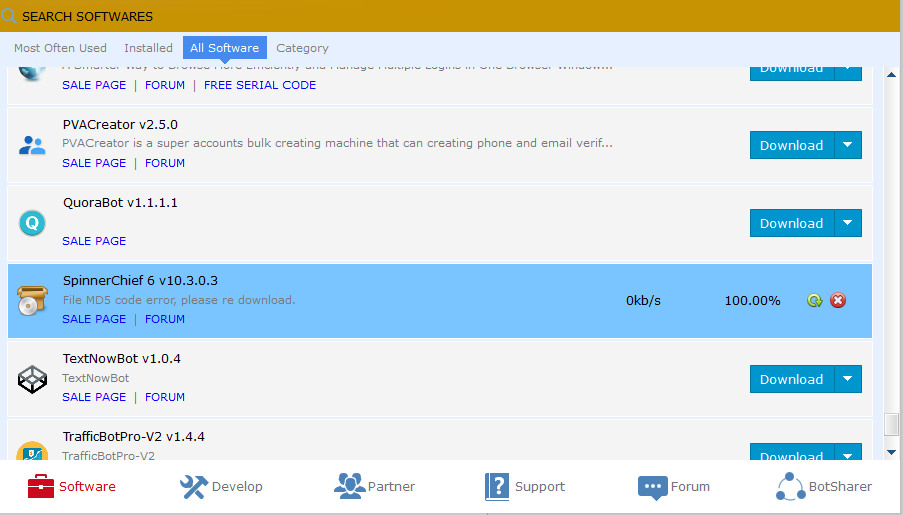Expand the TextNowBot download options arrow
Viewport: 903px width, 515px height.
coord(847,379)
